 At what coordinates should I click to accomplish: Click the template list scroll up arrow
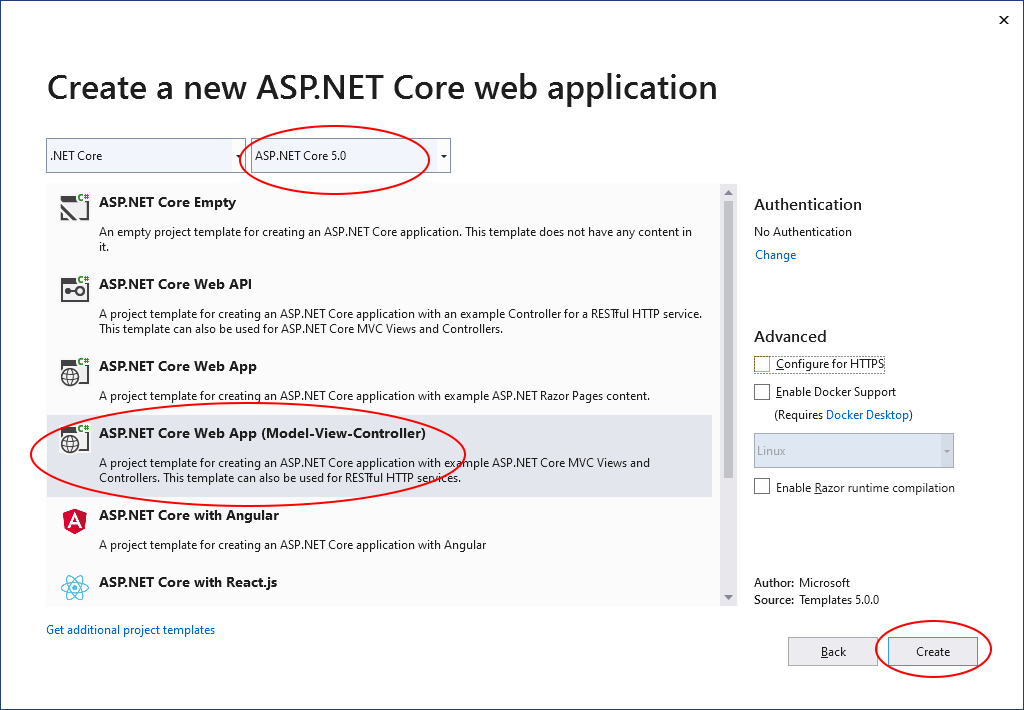728,193
